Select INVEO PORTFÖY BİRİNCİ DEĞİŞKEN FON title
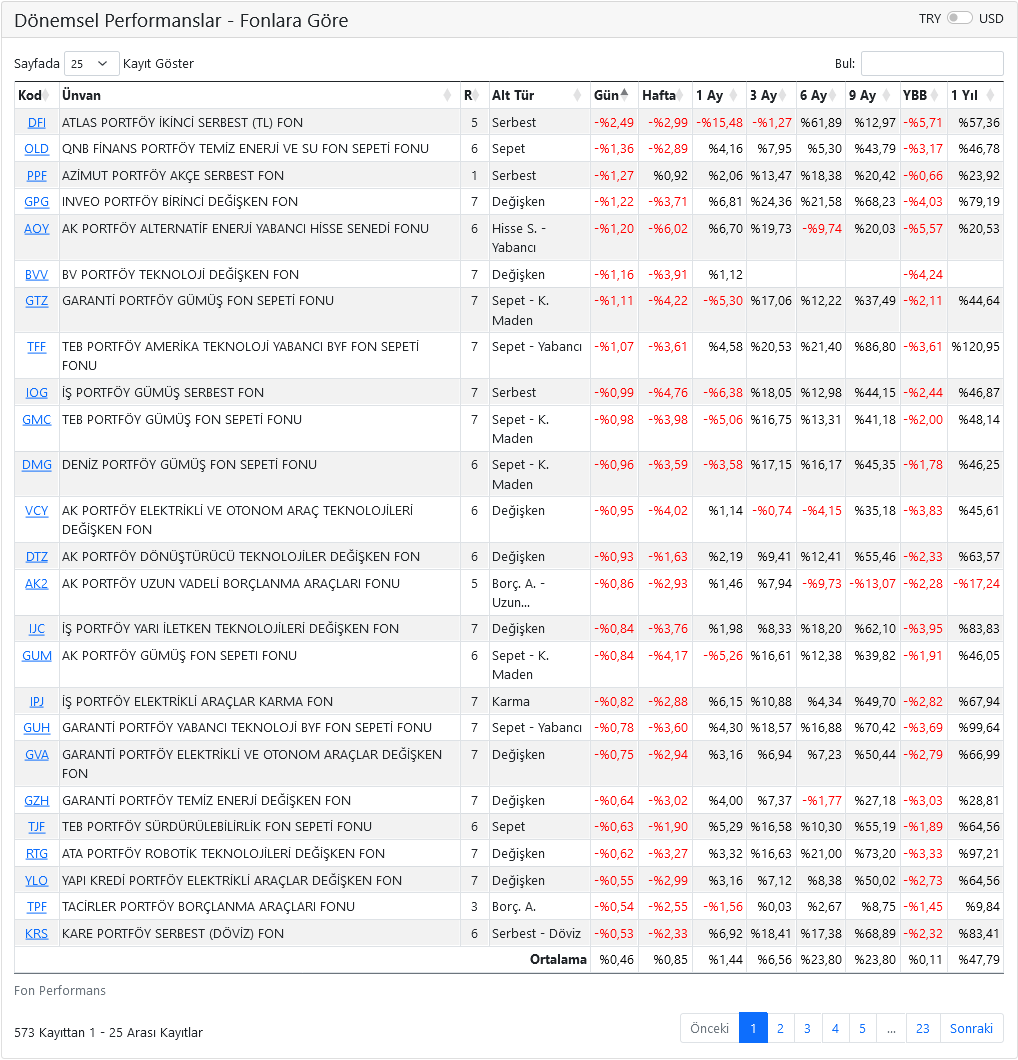The image size is (1018, 1060). [x=180, y=202]
